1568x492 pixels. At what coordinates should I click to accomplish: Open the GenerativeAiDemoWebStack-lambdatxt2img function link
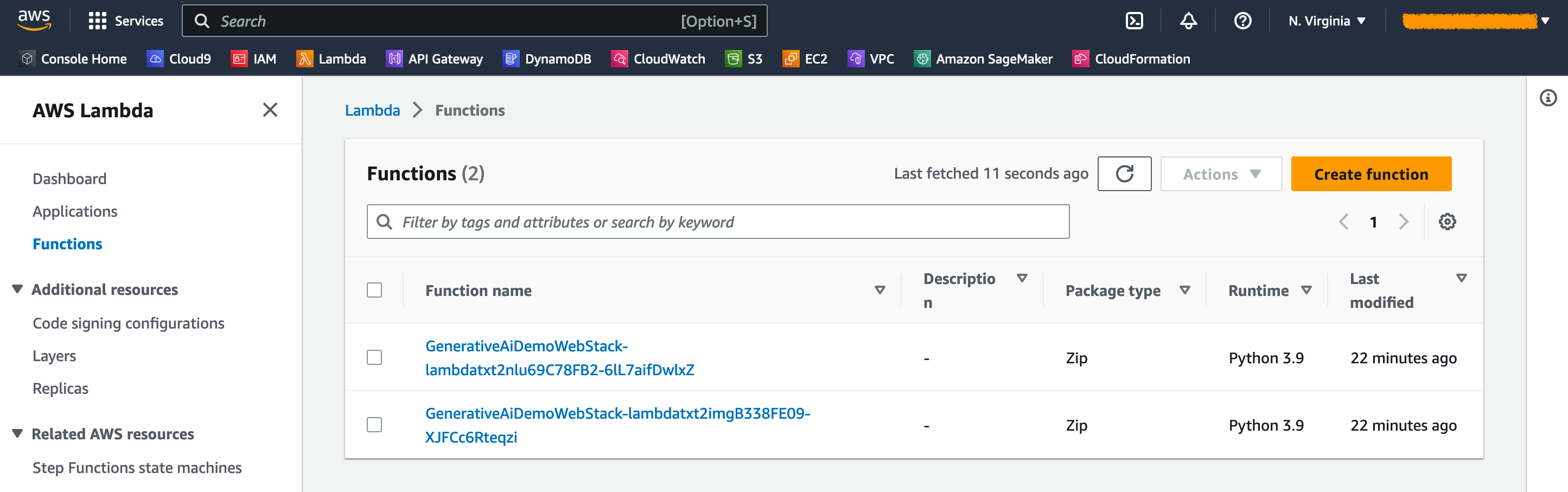(x=617, y=414)
